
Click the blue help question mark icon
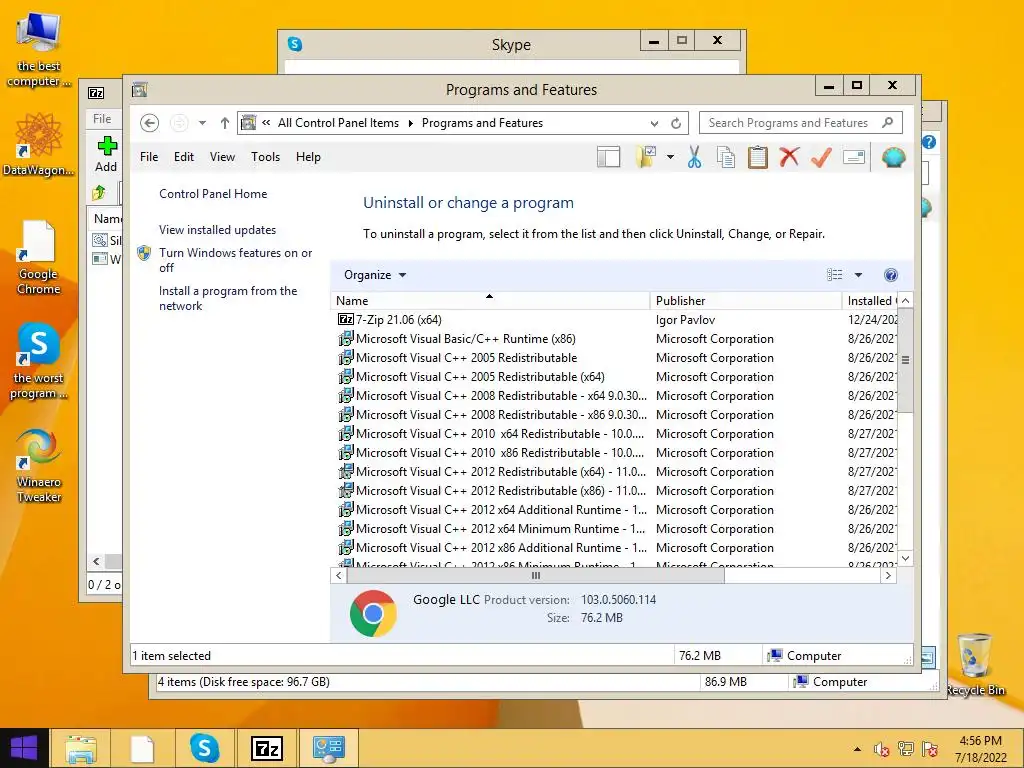(891, 275)
